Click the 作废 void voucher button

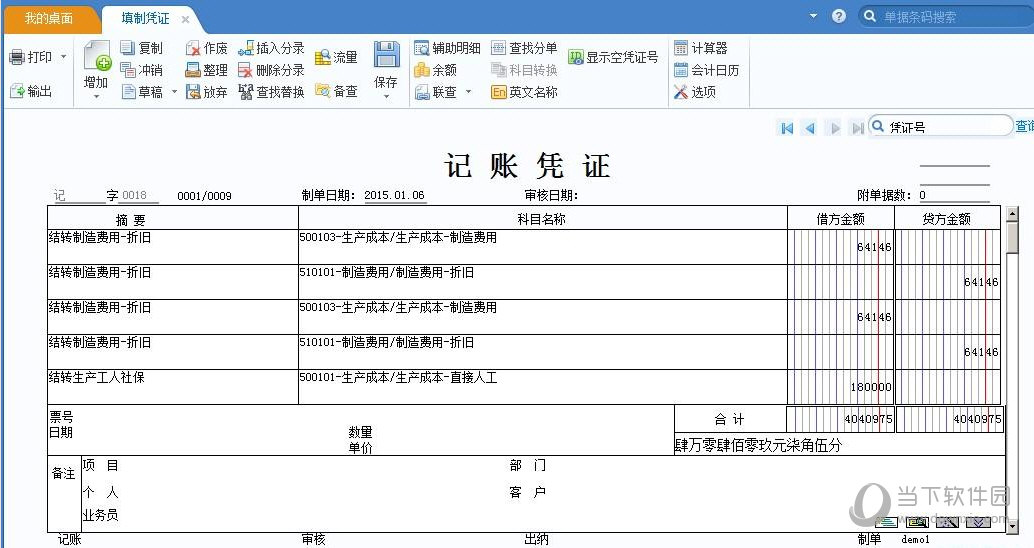click(206, 48)
